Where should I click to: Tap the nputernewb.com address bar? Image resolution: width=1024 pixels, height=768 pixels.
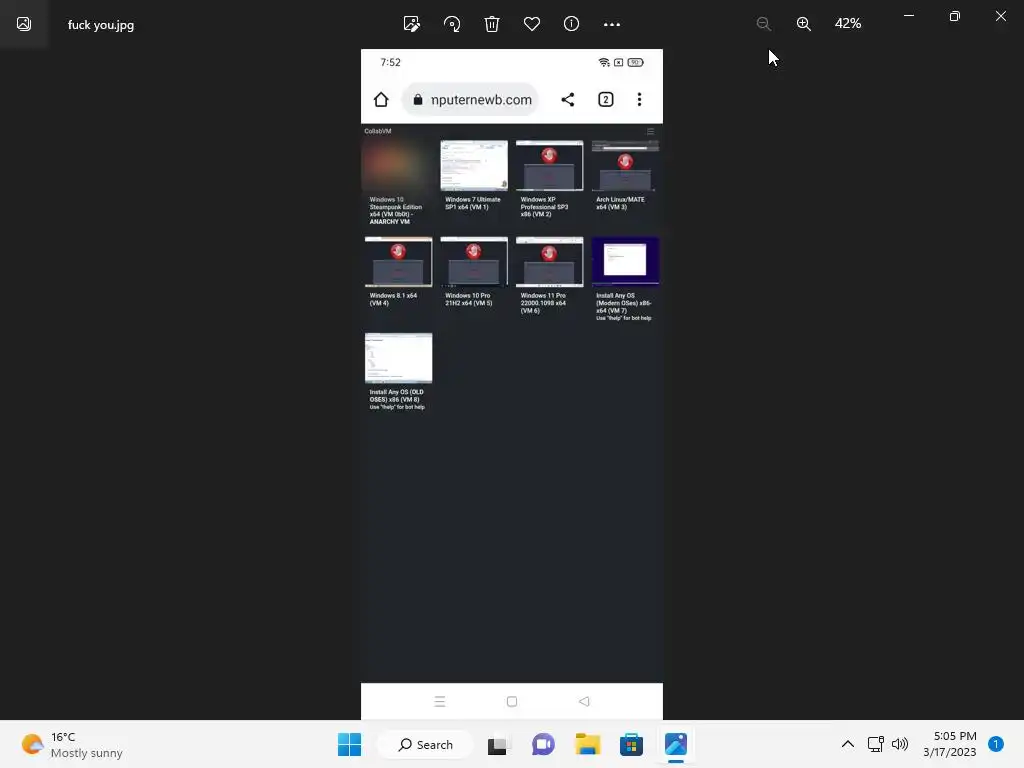click(472, 99)
